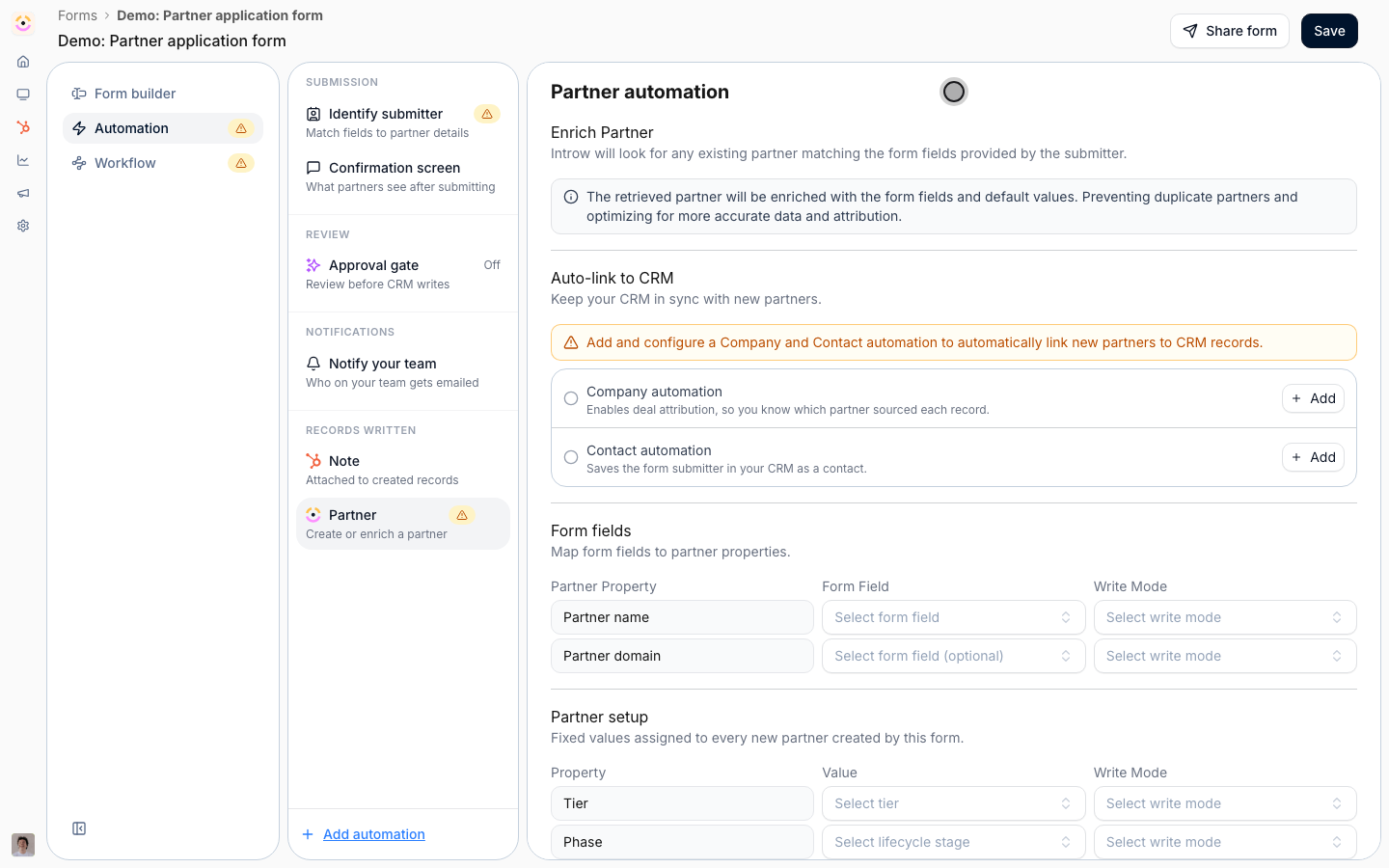1389x868 pixels.
Task: Open the Select tier dropdown
Action: (953, 803)
